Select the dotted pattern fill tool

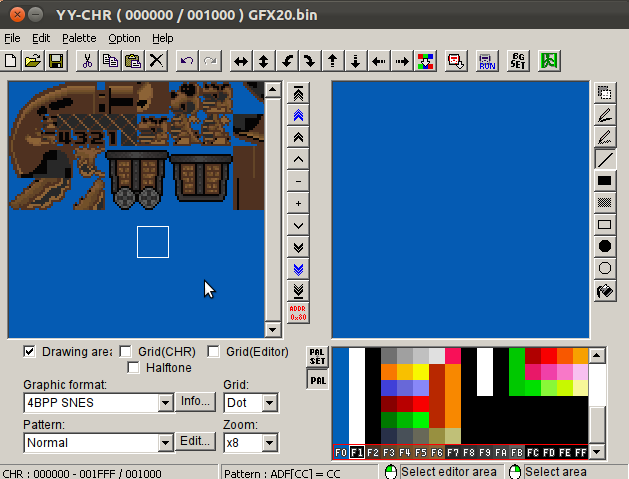coord(605,203)
